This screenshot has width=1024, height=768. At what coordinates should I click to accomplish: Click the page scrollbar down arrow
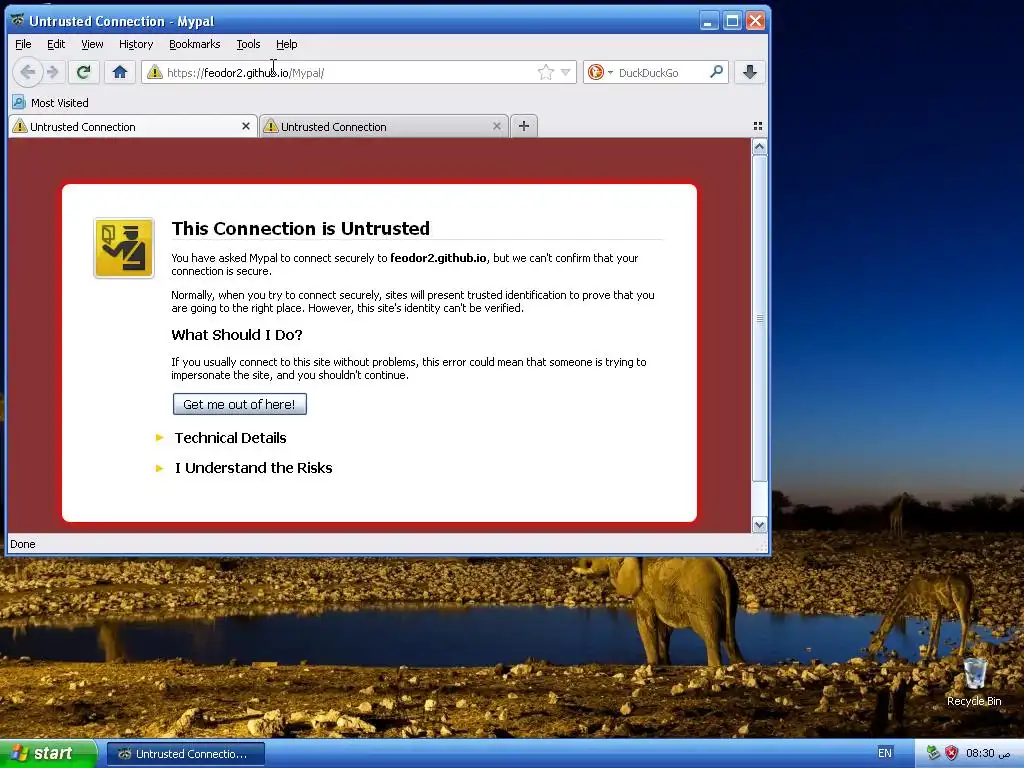click(759, 524)
